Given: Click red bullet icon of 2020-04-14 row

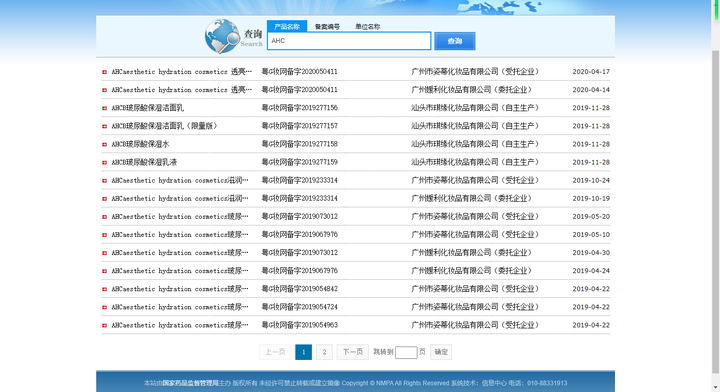Looking at the screenshot, I should (x=104, y=90).
